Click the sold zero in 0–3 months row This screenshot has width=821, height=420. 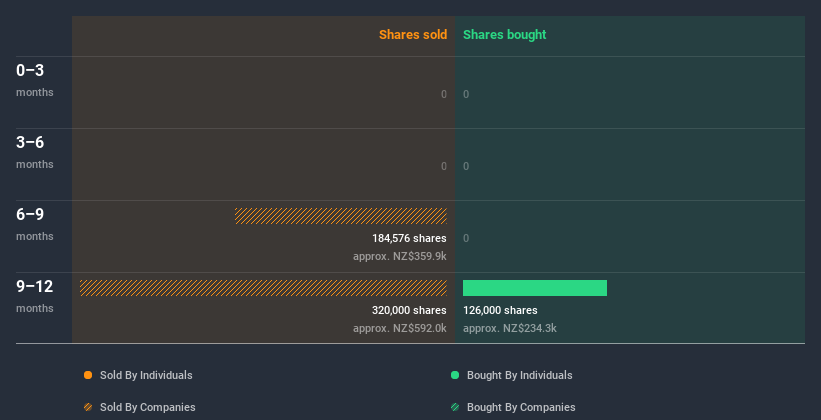(x=444, y=94)
